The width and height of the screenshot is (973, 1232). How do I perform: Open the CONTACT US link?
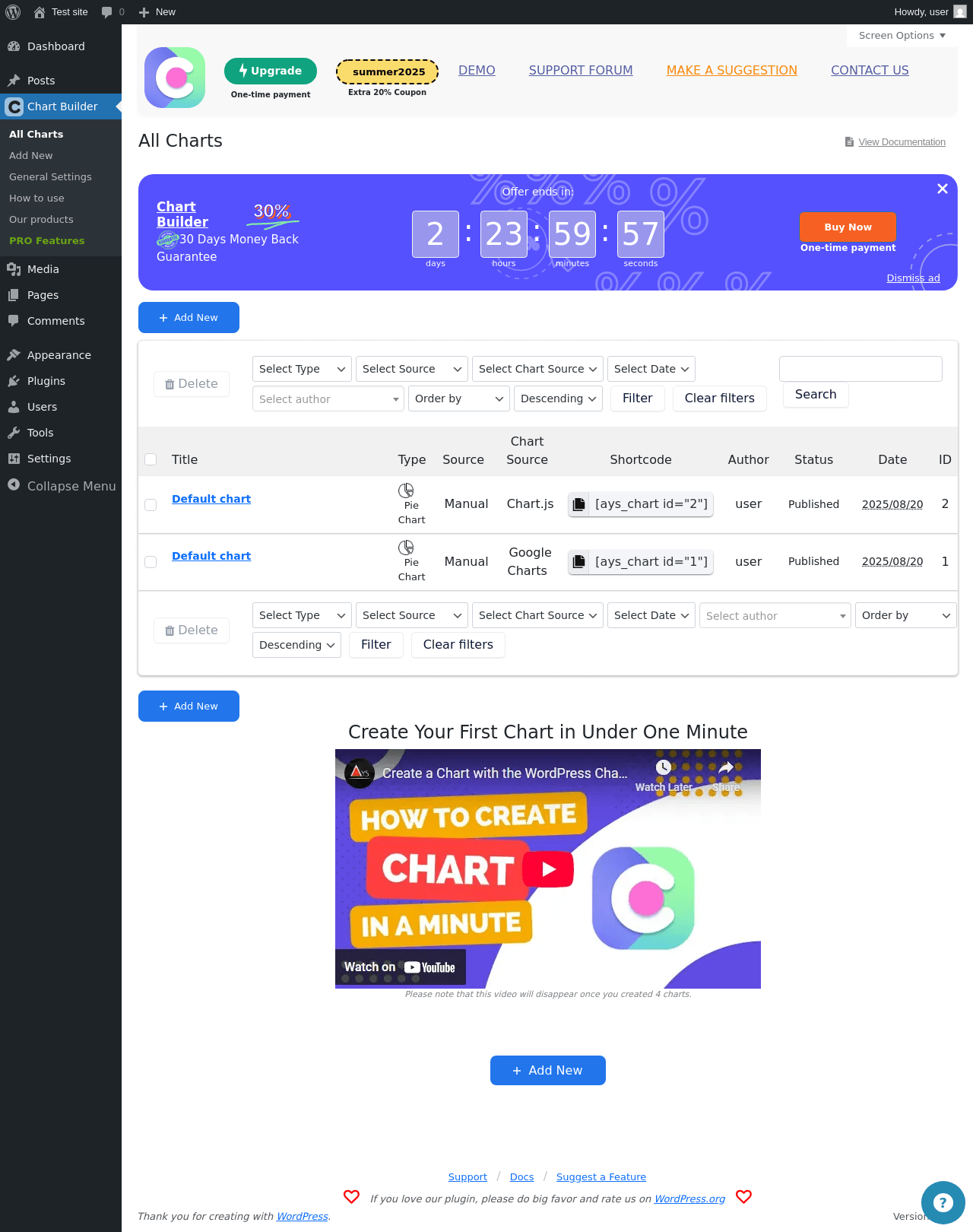coord(870,70)
